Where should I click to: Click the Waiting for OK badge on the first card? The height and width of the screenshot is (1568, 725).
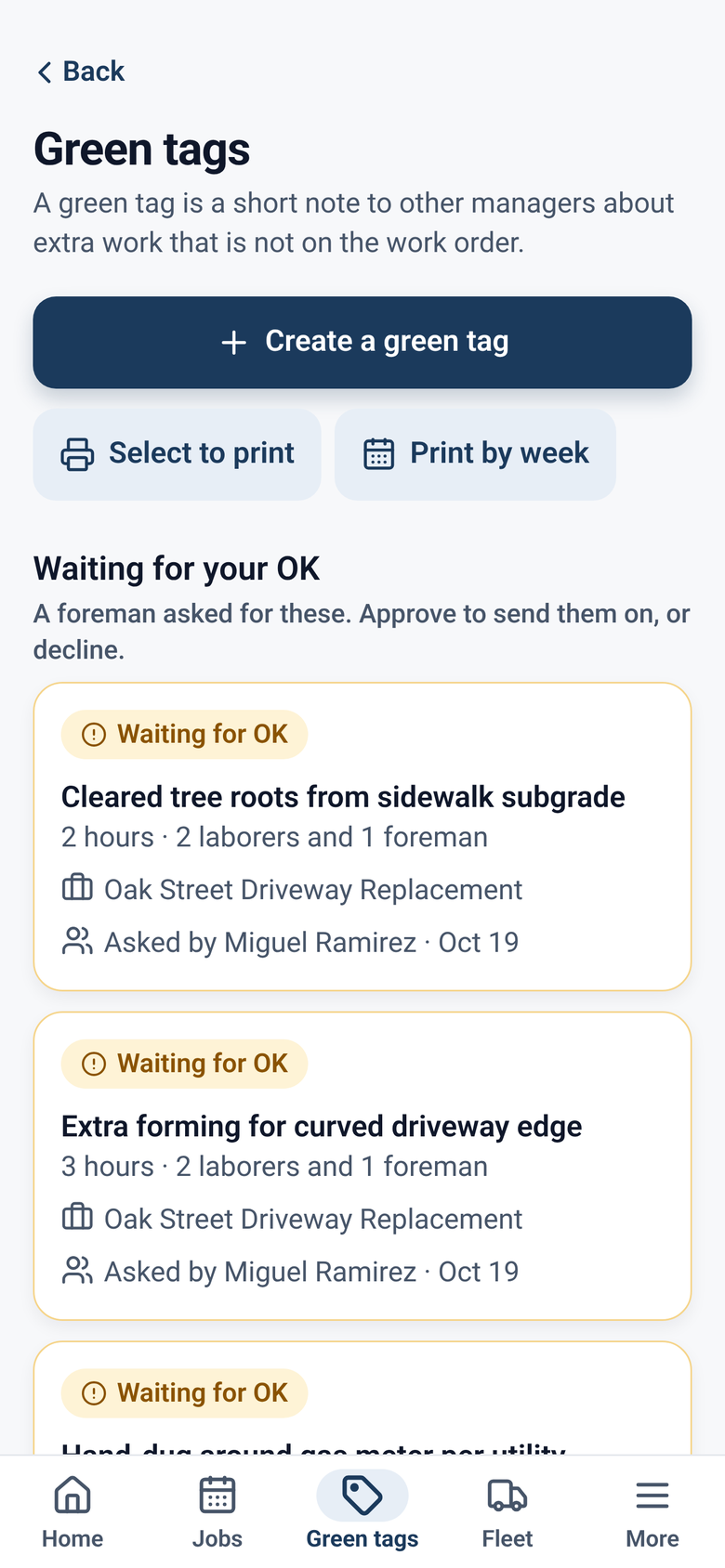[x=184, y=734]
